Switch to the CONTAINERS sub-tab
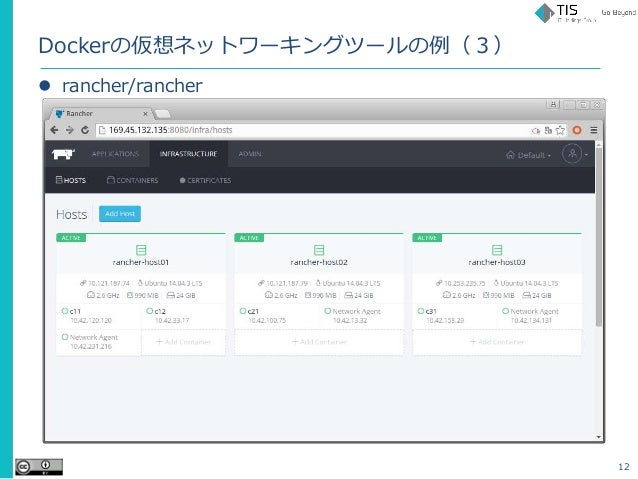This screenshot has height=479, width=638. (133, 180)
